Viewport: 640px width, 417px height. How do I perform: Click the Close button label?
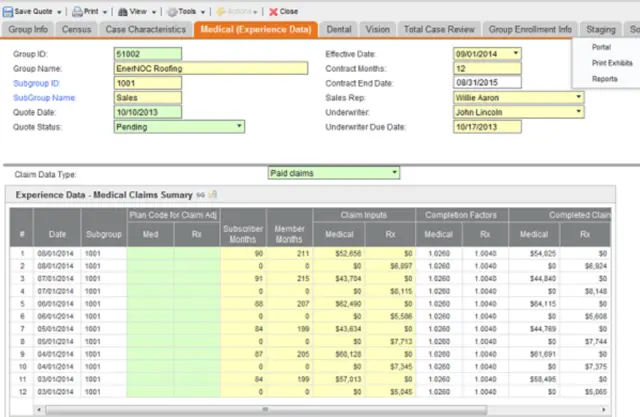(289, 11)
